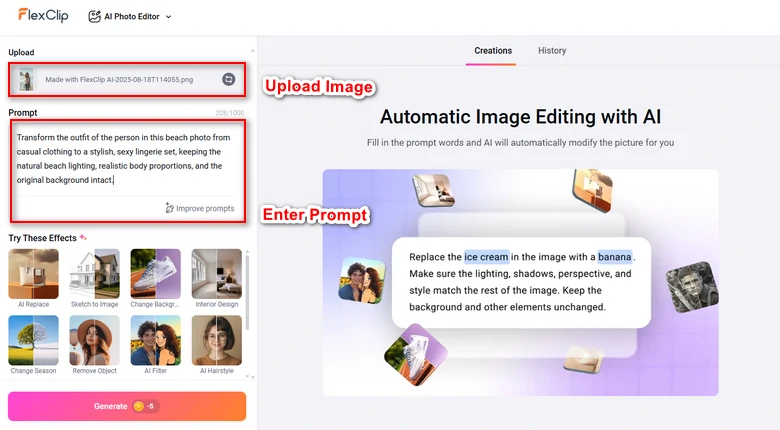Switch to the Creations tab
The image size is (780, 430).
492,51
